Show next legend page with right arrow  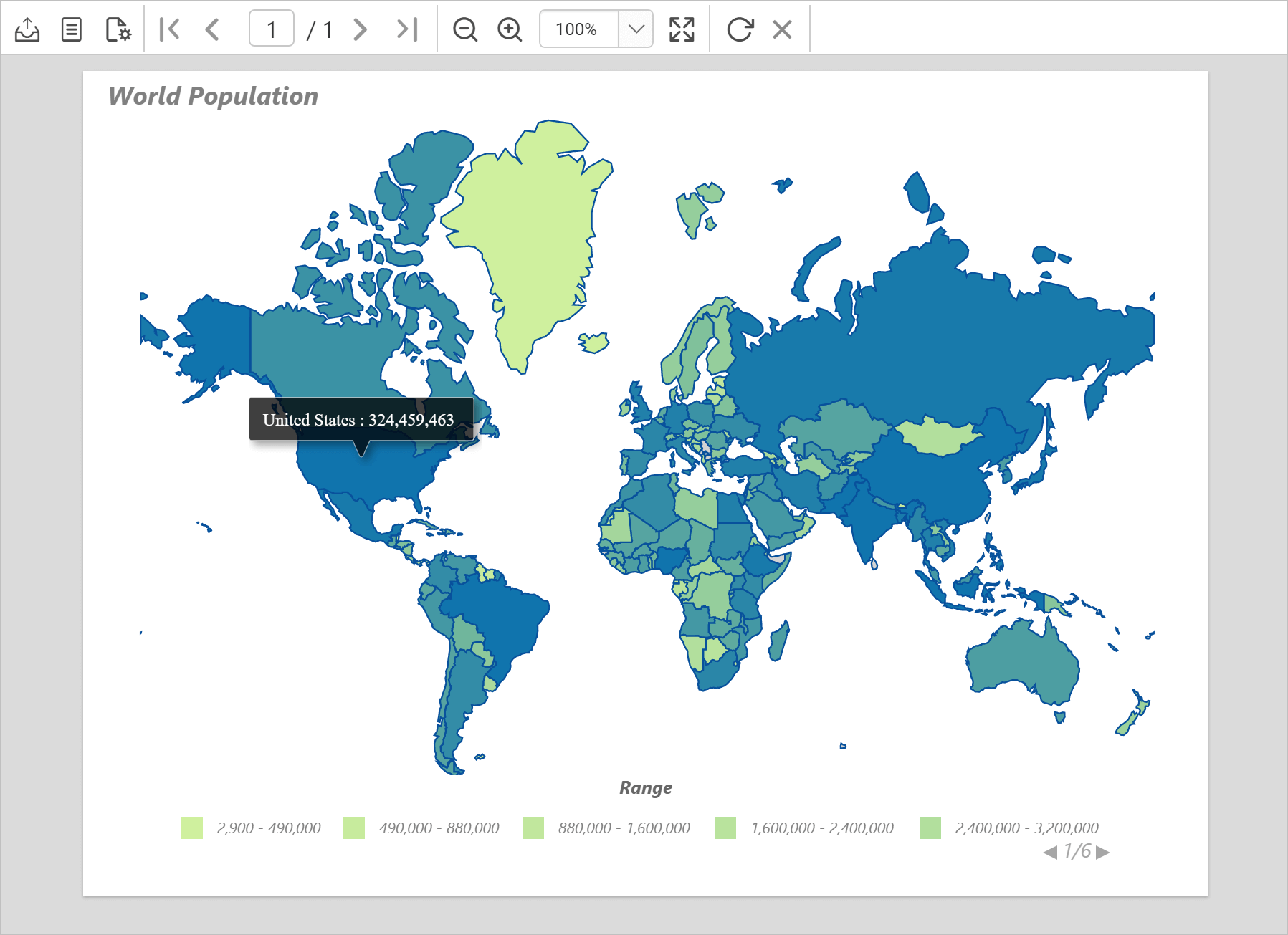pyautogui.click(x=1103, y=852)
